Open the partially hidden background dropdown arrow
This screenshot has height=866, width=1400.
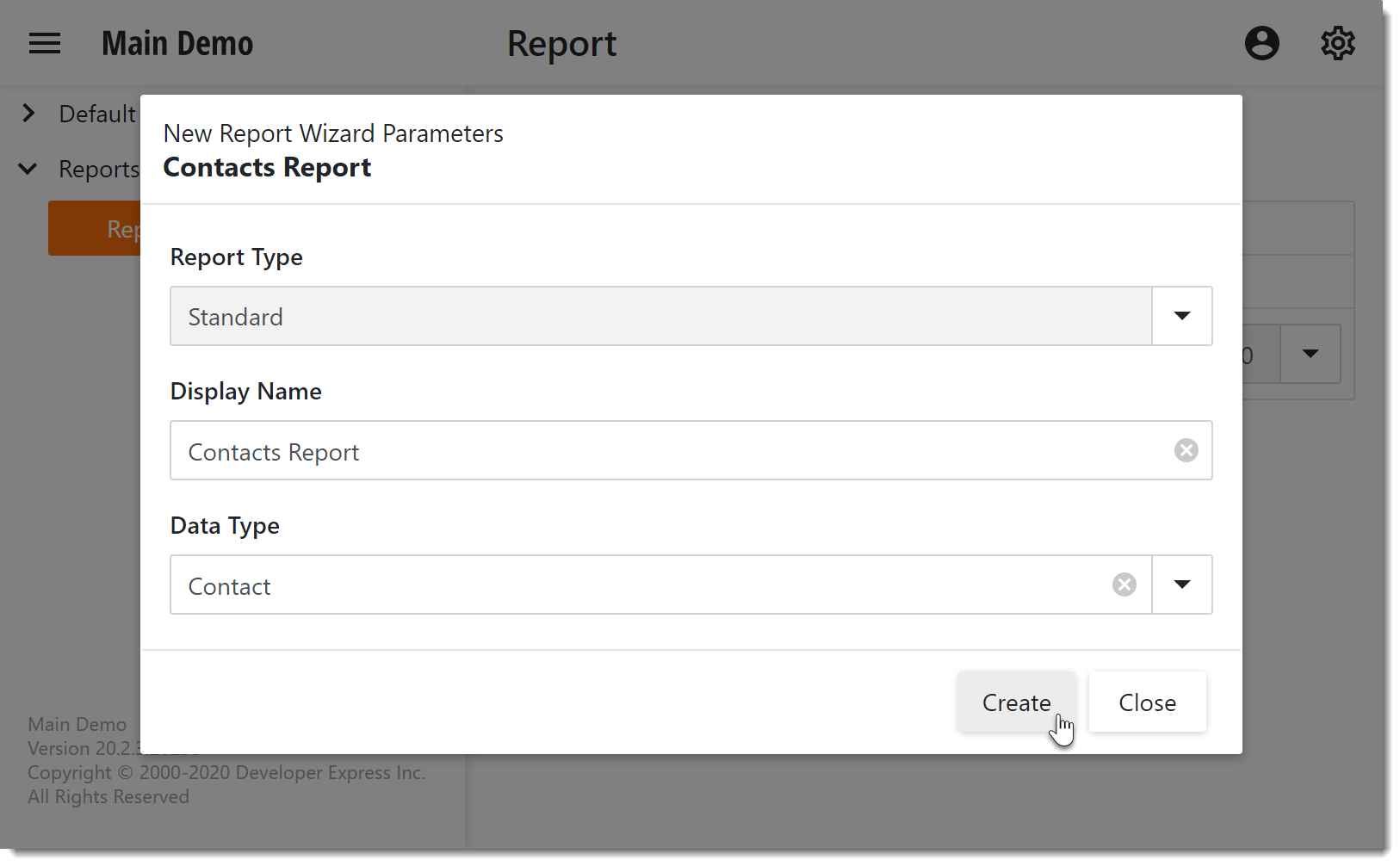click(x=1310, y=354)
